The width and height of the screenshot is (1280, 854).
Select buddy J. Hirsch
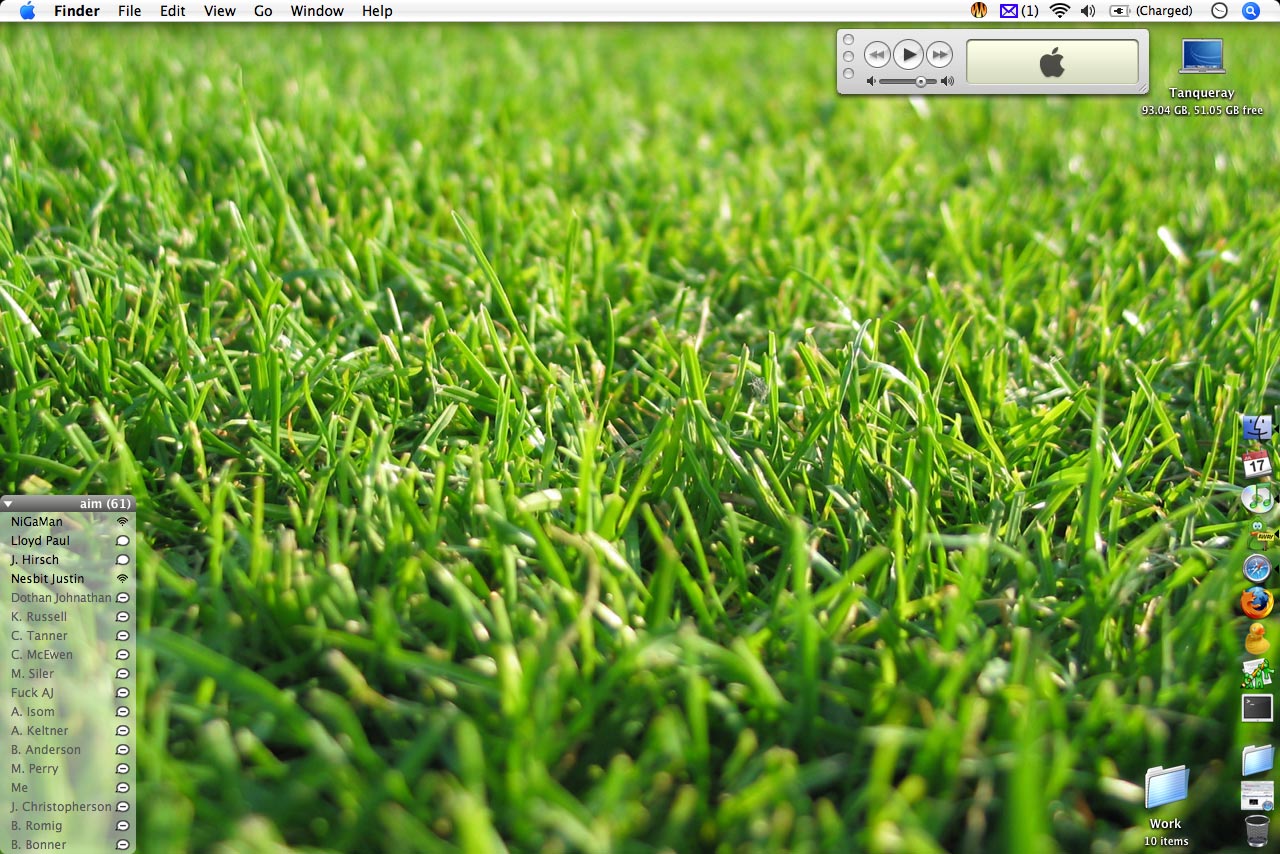click(68, 560)
